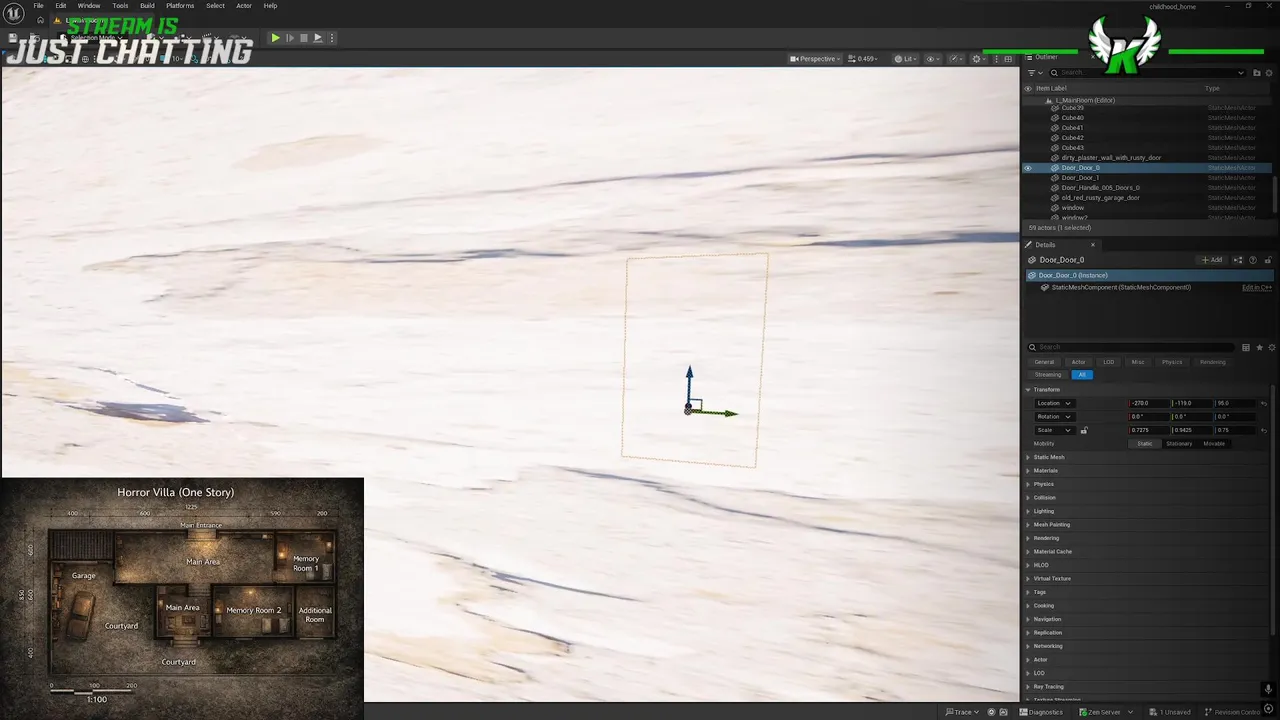Open Lit view mode dropdown

tap(905, 59)
